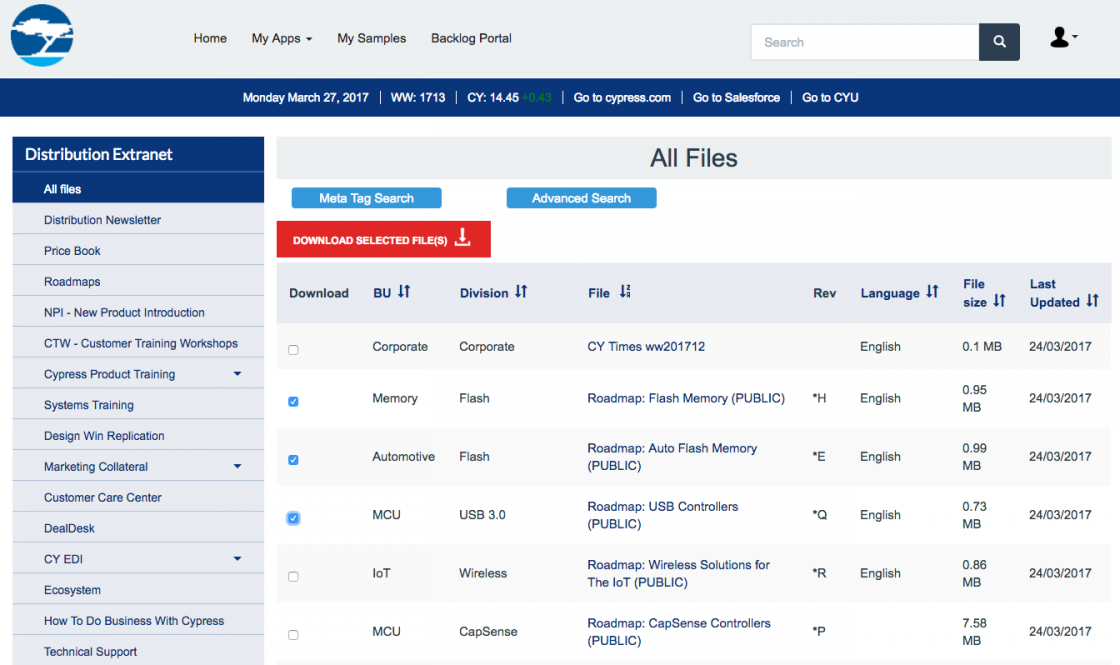Sort by File column arrows
Viewport: 1120px width, 665px height.
[x=625, y=291]
